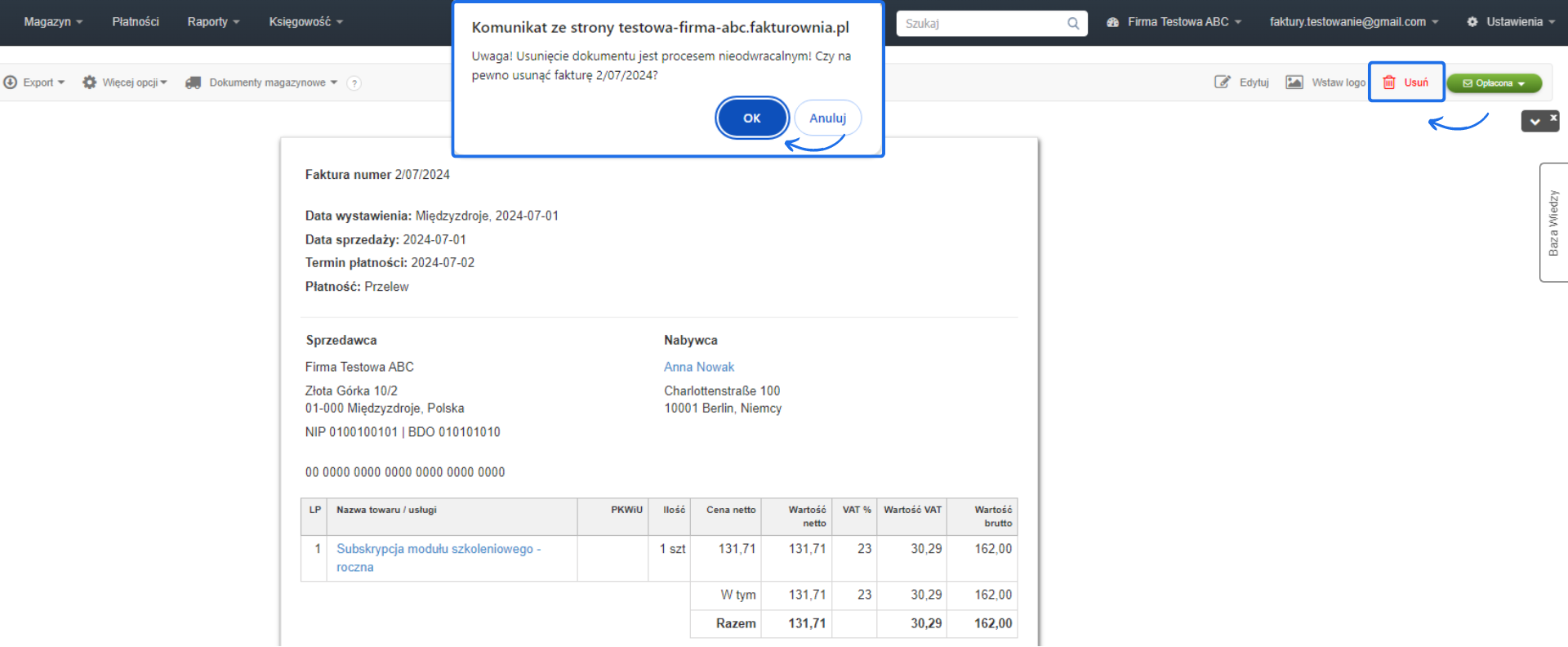The image size is (1568, 647).
Task: Click the bank account number text
Action: (x=405, y=472)
